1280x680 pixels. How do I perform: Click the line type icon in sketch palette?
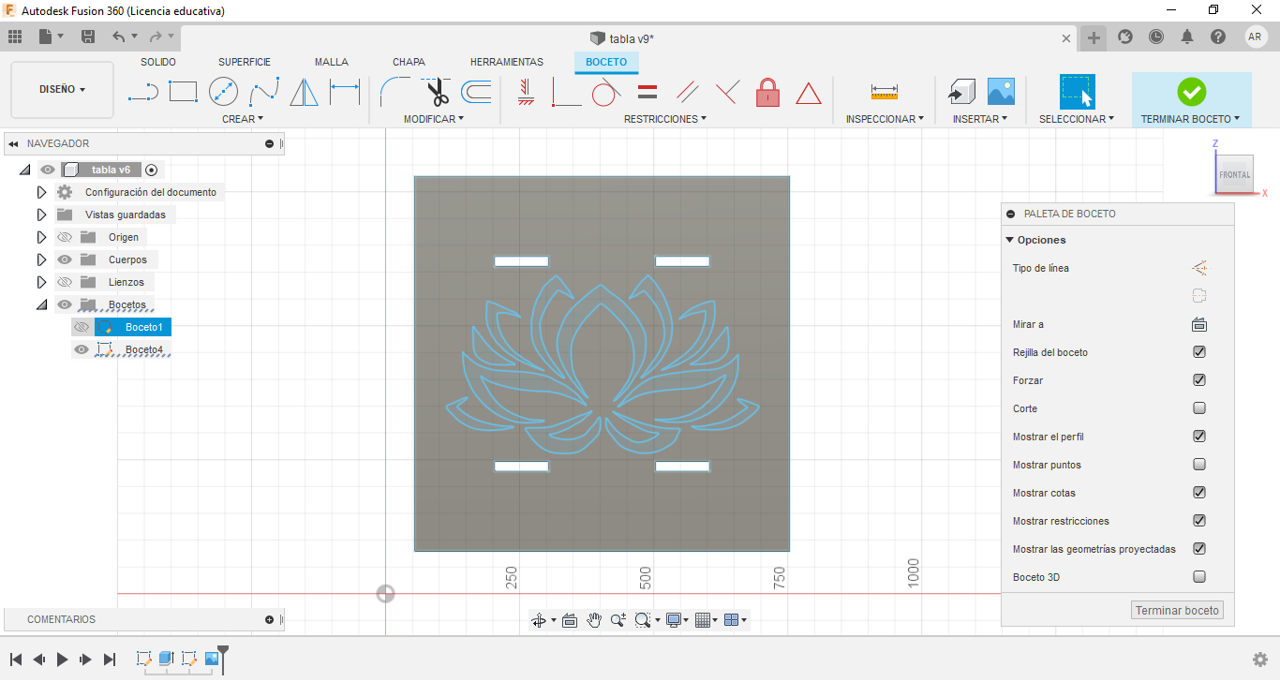tap(1199, 268)
